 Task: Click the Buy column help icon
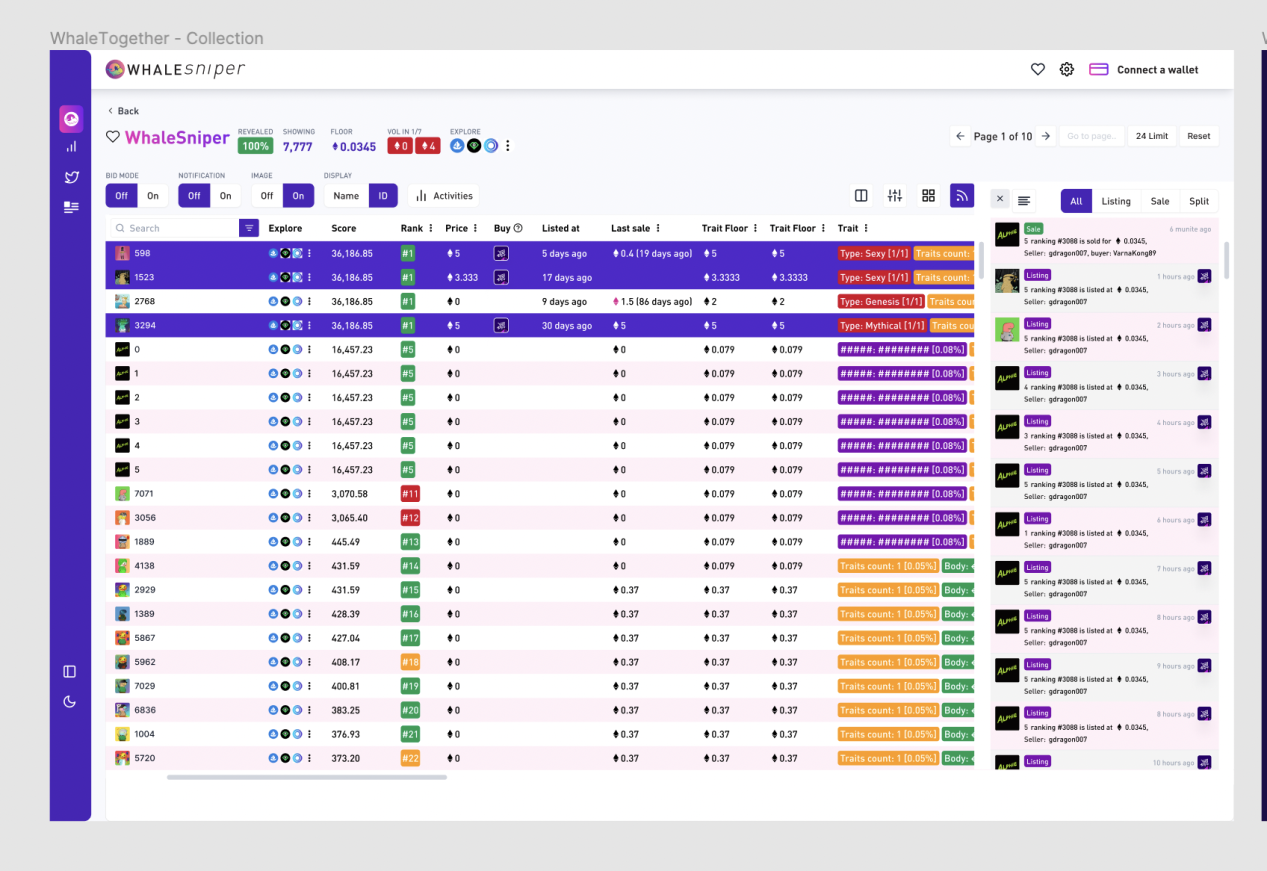click(518, 228)
